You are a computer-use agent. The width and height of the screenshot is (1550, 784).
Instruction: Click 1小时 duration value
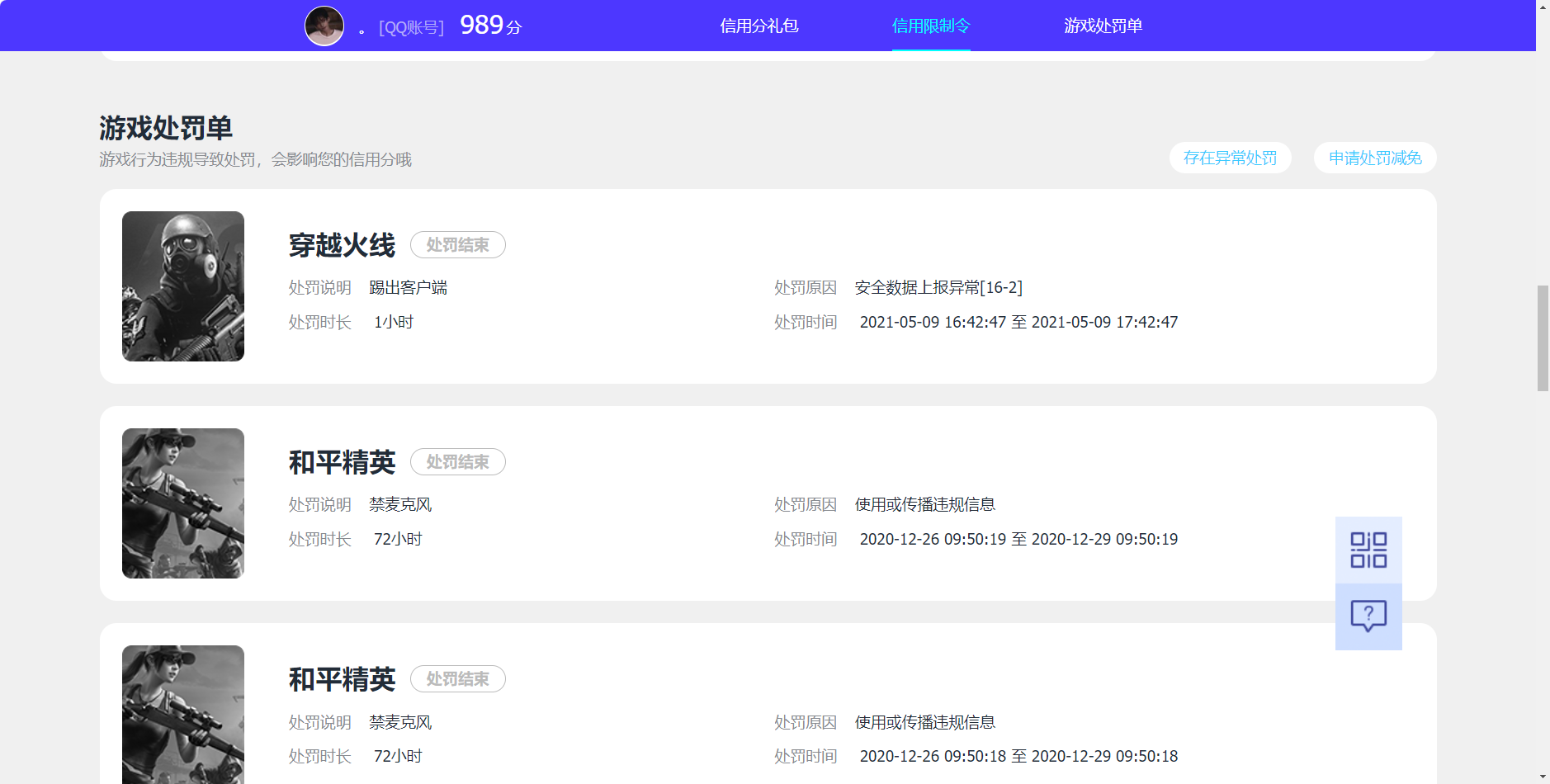coord(394,322)
